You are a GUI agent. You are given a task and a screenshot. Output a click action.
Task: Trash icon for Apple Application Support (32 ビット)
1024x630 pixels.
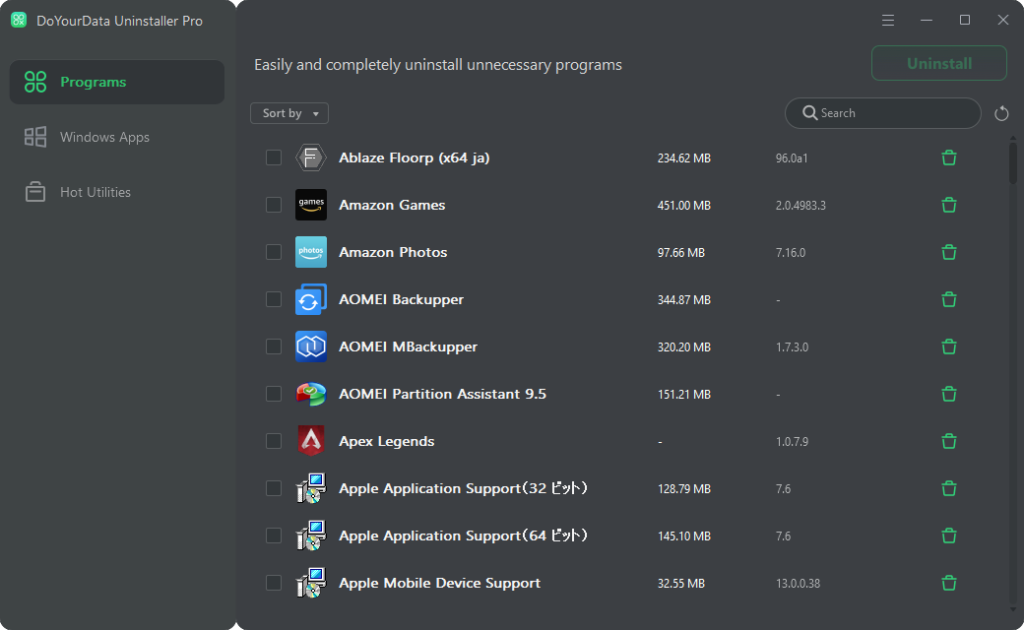(x=949, y=488)
